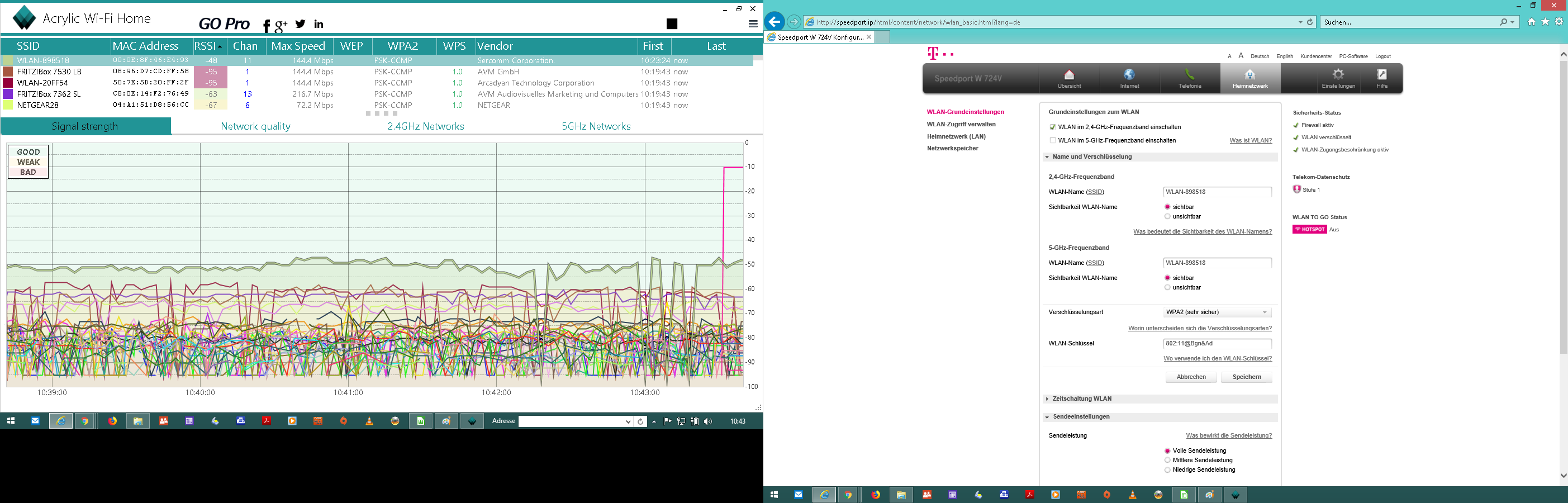Open the Was ist WLAN? help link

coord(1250,141)
